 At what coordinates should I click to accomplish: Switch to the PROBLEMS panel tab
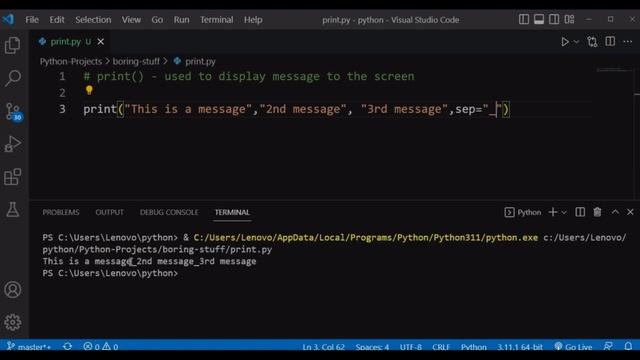(61, 212)
